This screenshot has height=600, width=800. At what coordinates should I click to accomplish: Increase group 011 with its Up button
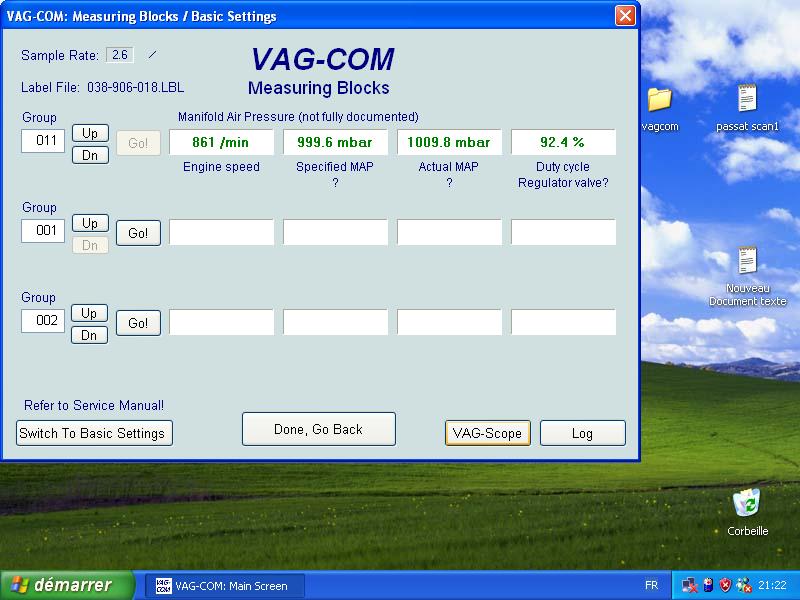coord(90,133)
